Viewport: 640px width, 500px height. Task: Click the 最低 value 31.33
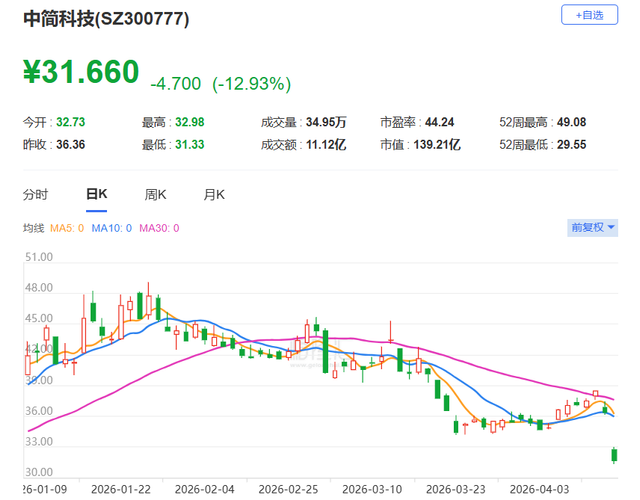tap(190, 144)
